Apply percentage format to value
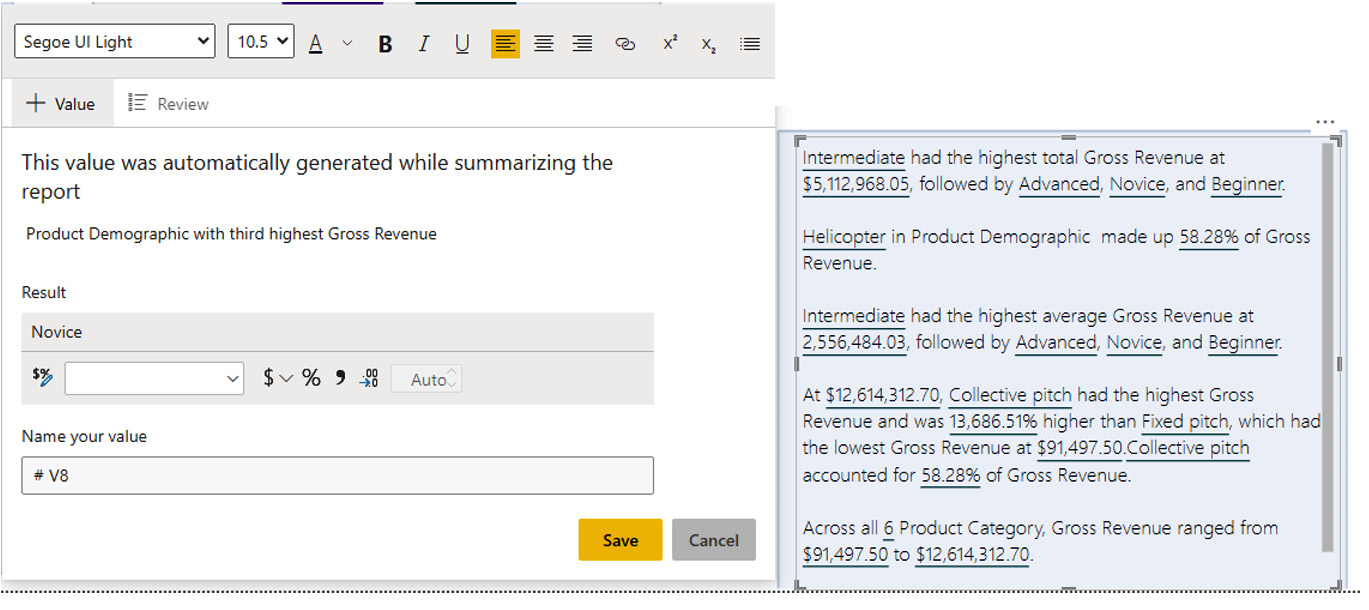Image resolution: width=1369 pixels, height=610 pixels. (x=311, y=378)
